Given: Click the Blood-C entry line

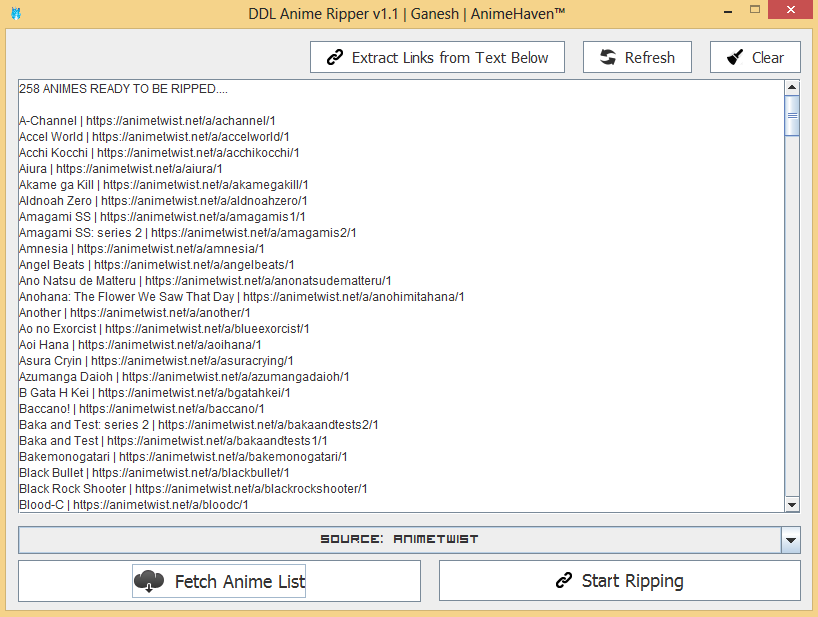Looking at the screenshot, I should 134,505.
